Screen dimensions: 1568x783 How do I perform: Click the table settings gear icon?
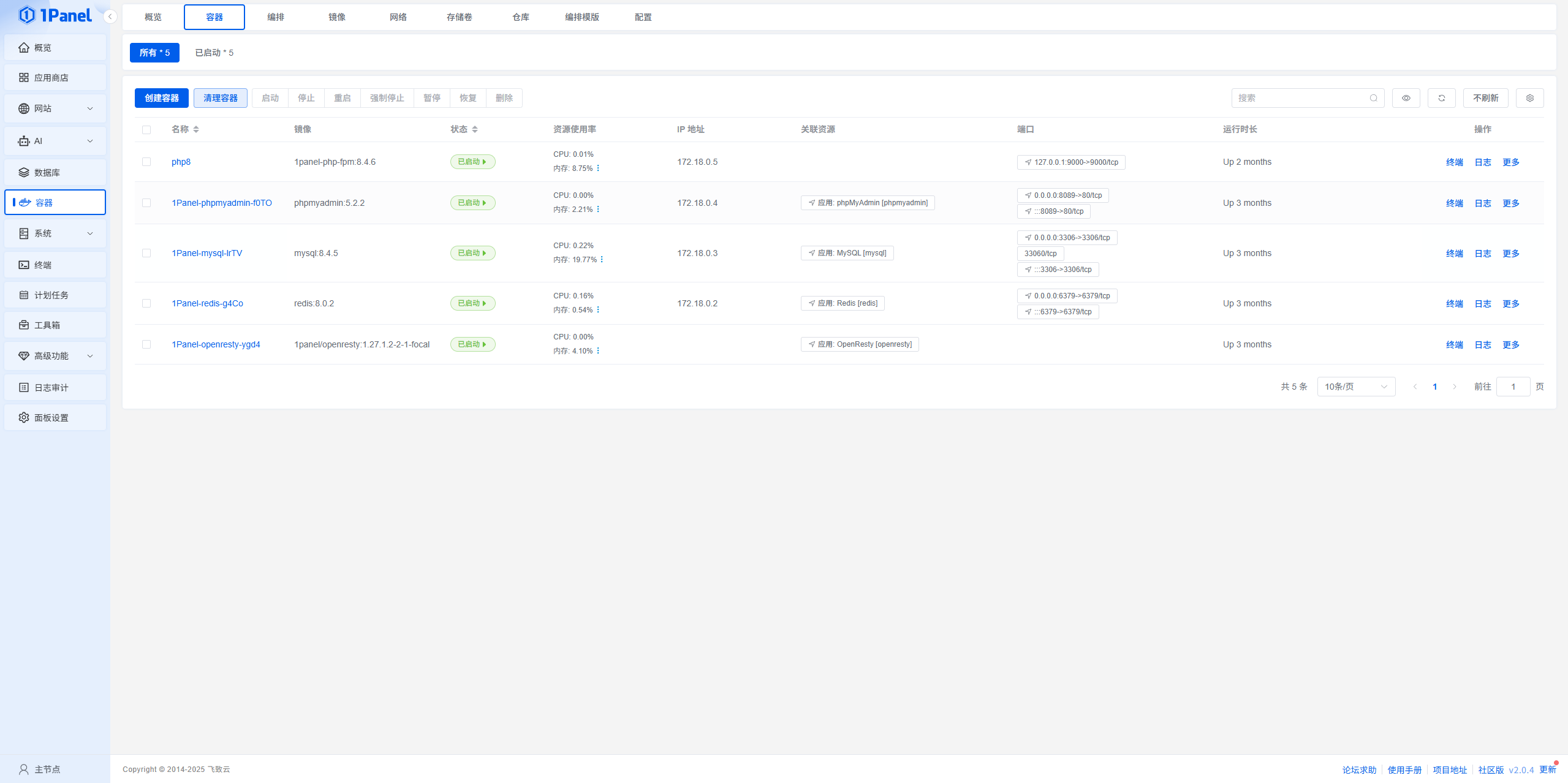[1529, 98]
